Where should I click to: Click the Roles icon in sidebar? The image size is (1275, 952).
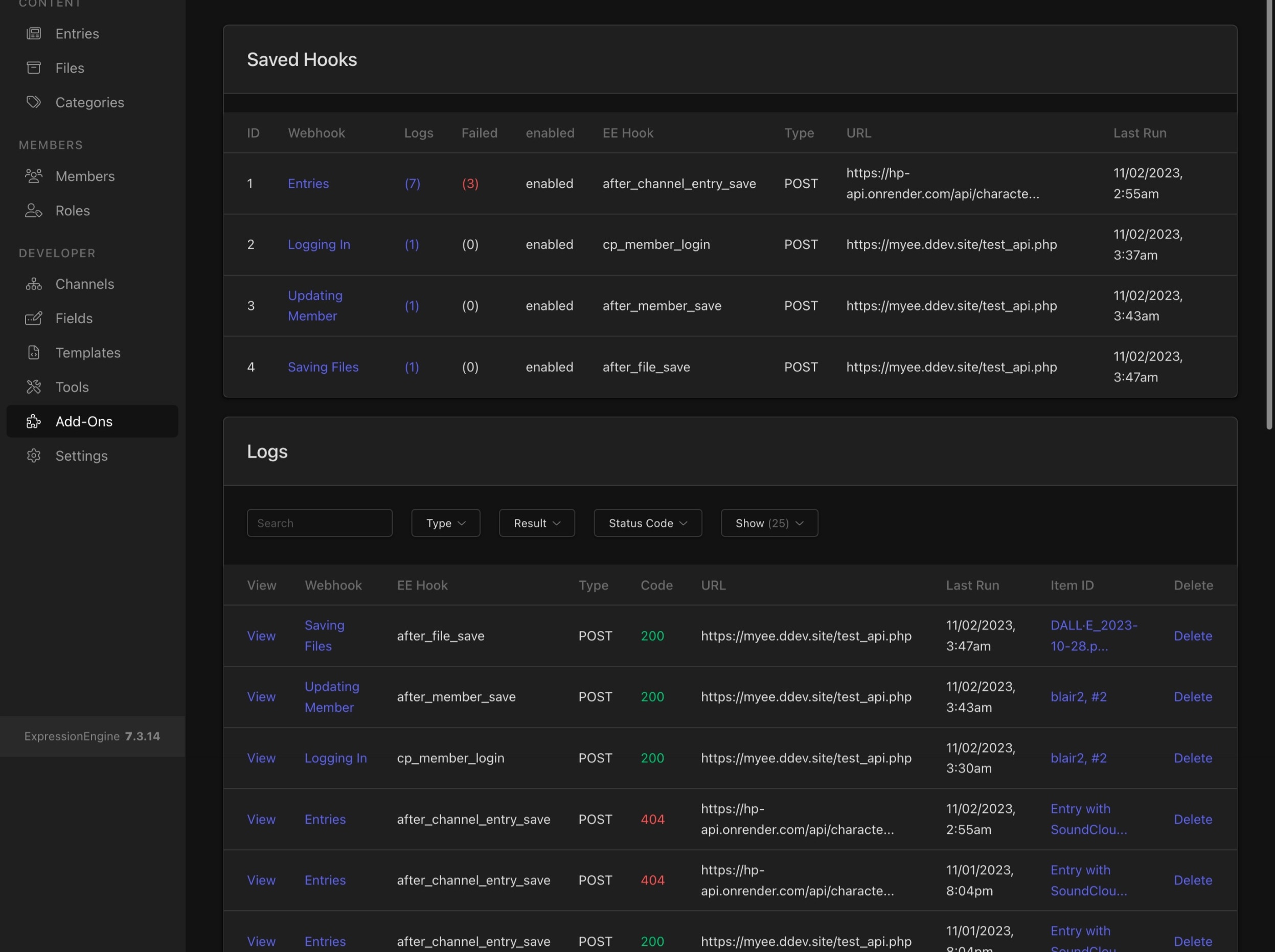point(34,210)
